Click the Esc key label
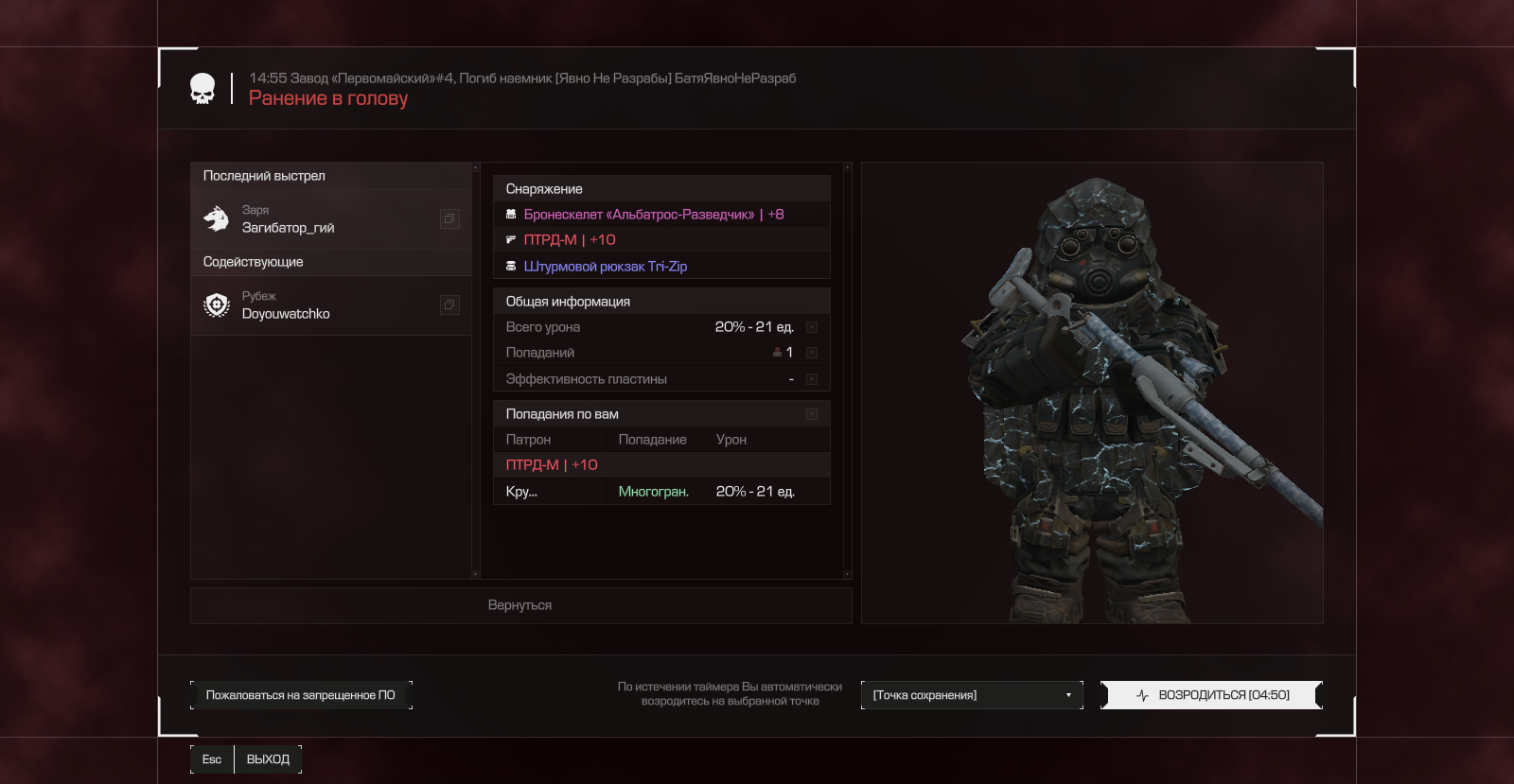This screenshot has width=1514, height=784. pyautogui.click(x=212, y=759)
